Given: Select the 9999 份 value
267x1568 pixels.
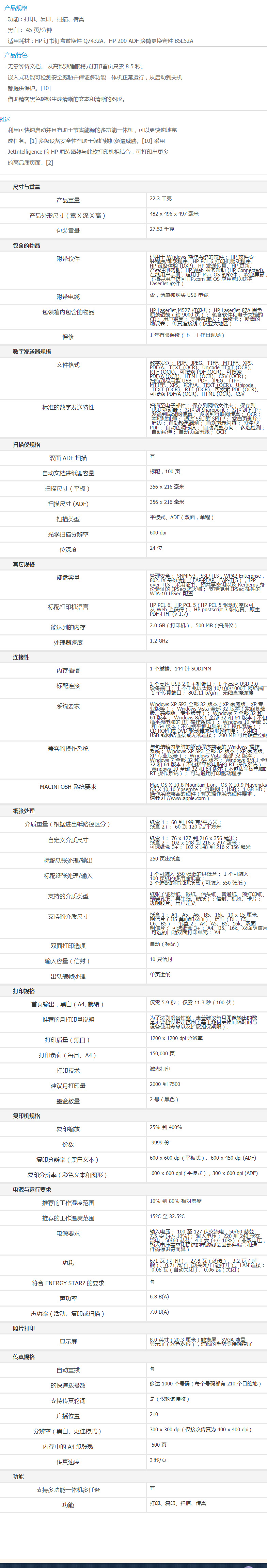Looking at the screenshot, I should 160,1143.
